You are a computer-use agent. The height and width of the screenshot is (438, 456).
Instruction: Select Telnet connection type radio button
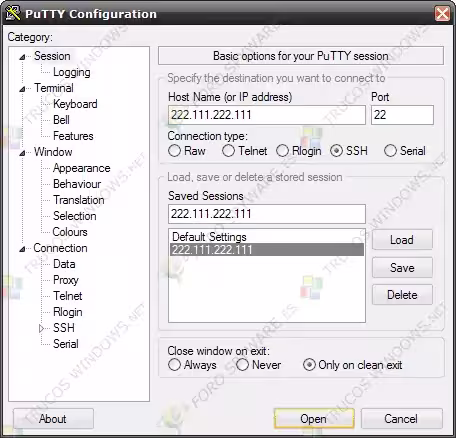click(228, 151)
